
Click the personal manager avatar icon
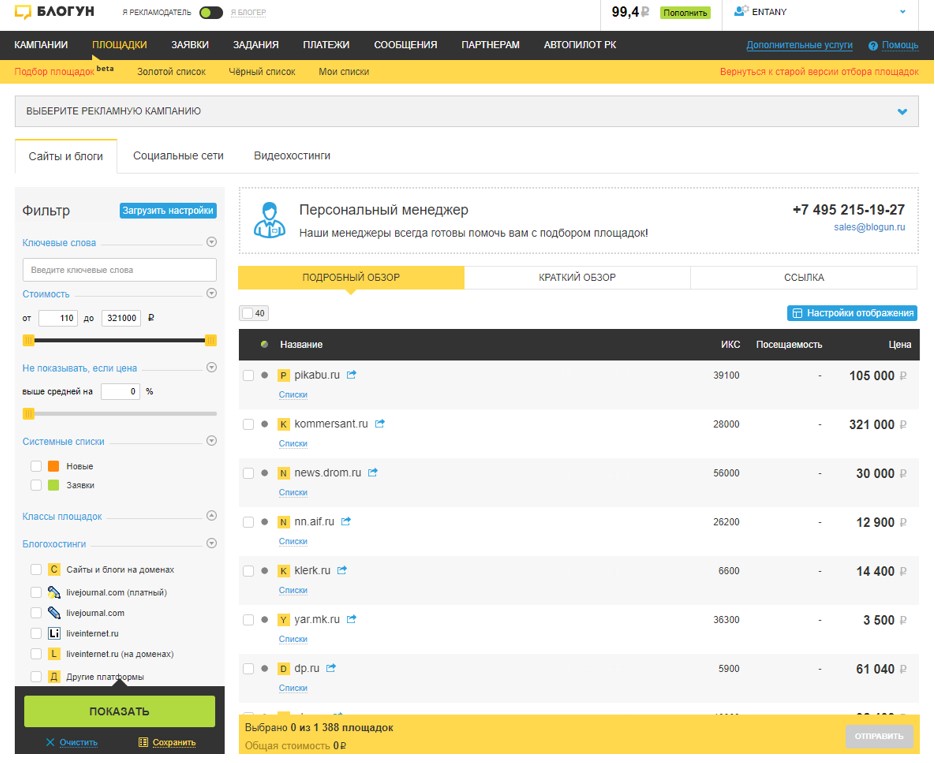(x=270, y=220)
